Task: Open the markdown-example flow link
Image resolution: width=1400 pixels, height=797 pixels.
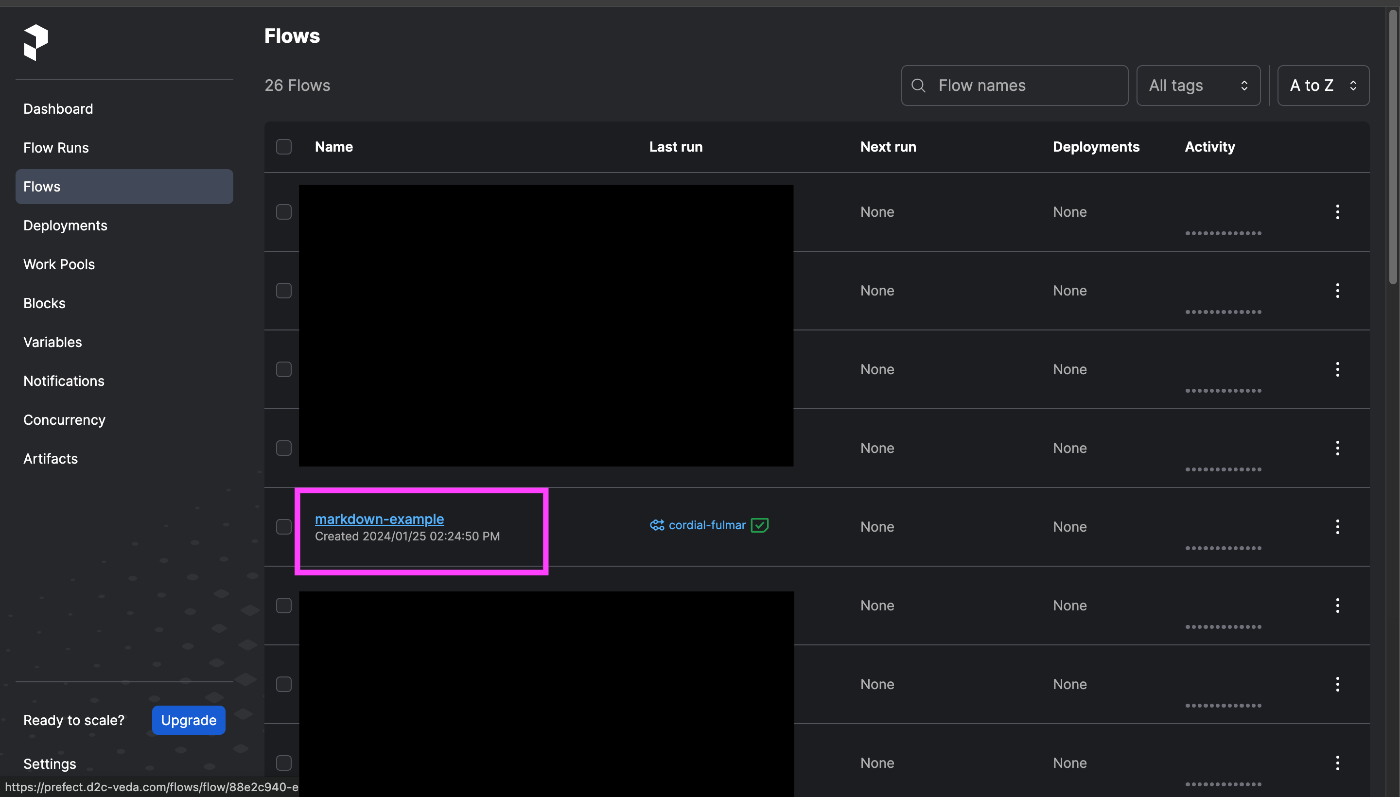Action: [x=379, y=519]
